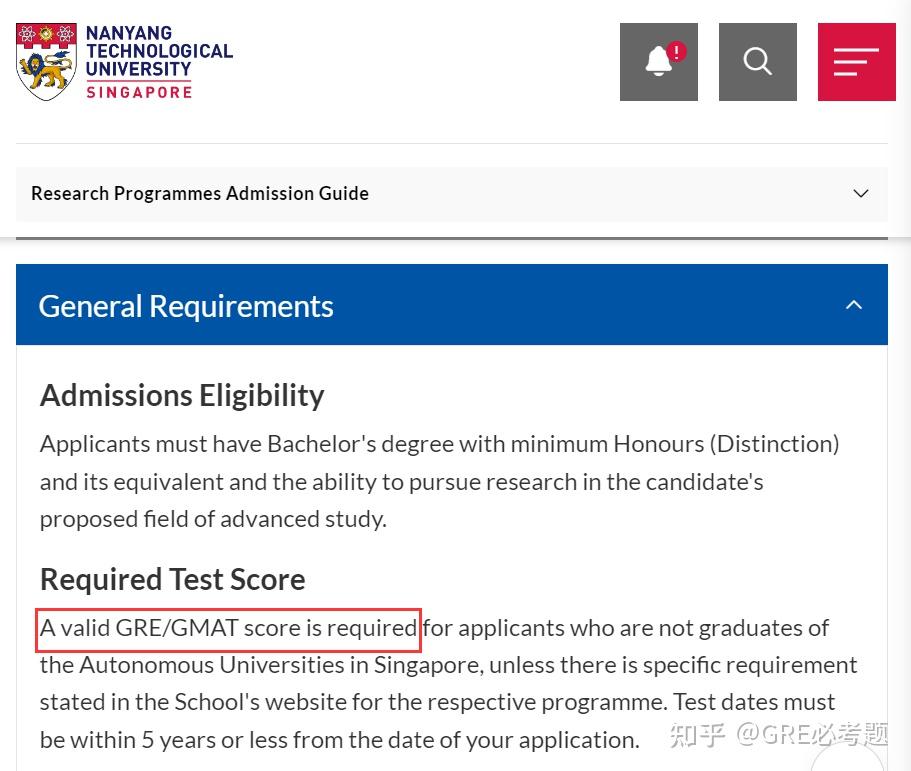Open the search magnifier icon
Image resolution: width=911 pixels, height=771 pixels.
click(758, 62)
